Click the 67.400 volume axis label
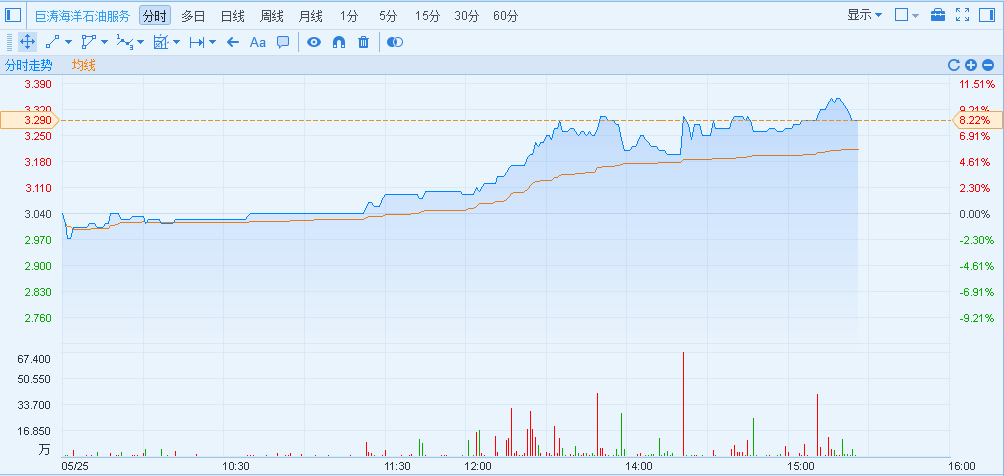This screenshot has height=476, width=1004. click(x=36, y=359)
